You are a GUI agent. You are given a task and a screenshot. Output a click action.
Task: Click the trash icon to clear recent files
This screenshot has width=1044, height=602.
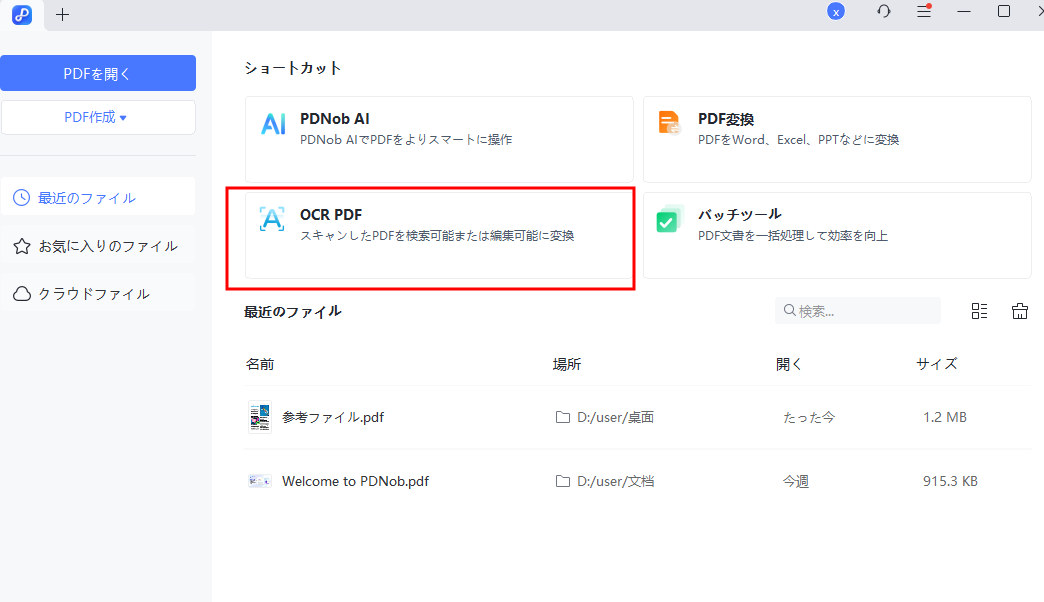(x=1020, y=311)
